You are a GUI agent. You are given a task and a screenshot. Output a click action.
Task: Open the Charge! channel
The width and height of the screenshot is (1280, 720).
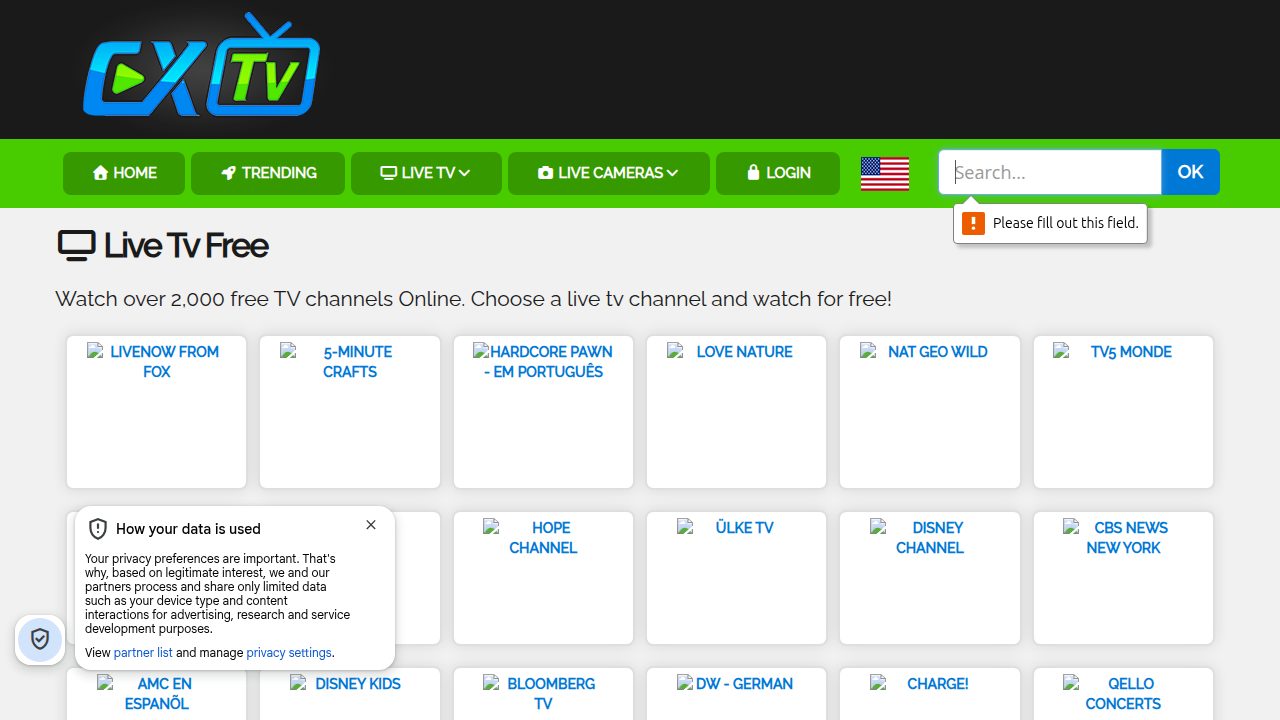point(930,694)
